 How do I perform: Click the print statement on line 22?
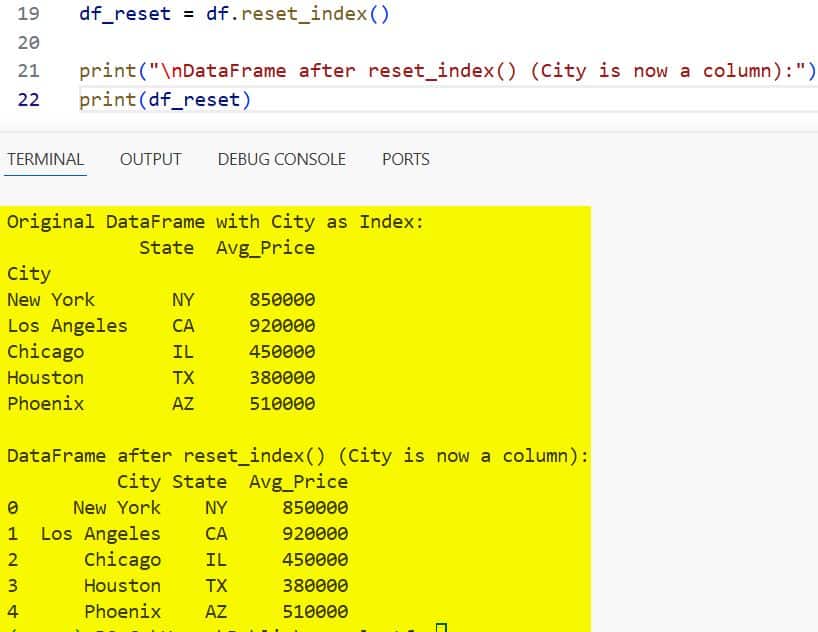(163, 100)
